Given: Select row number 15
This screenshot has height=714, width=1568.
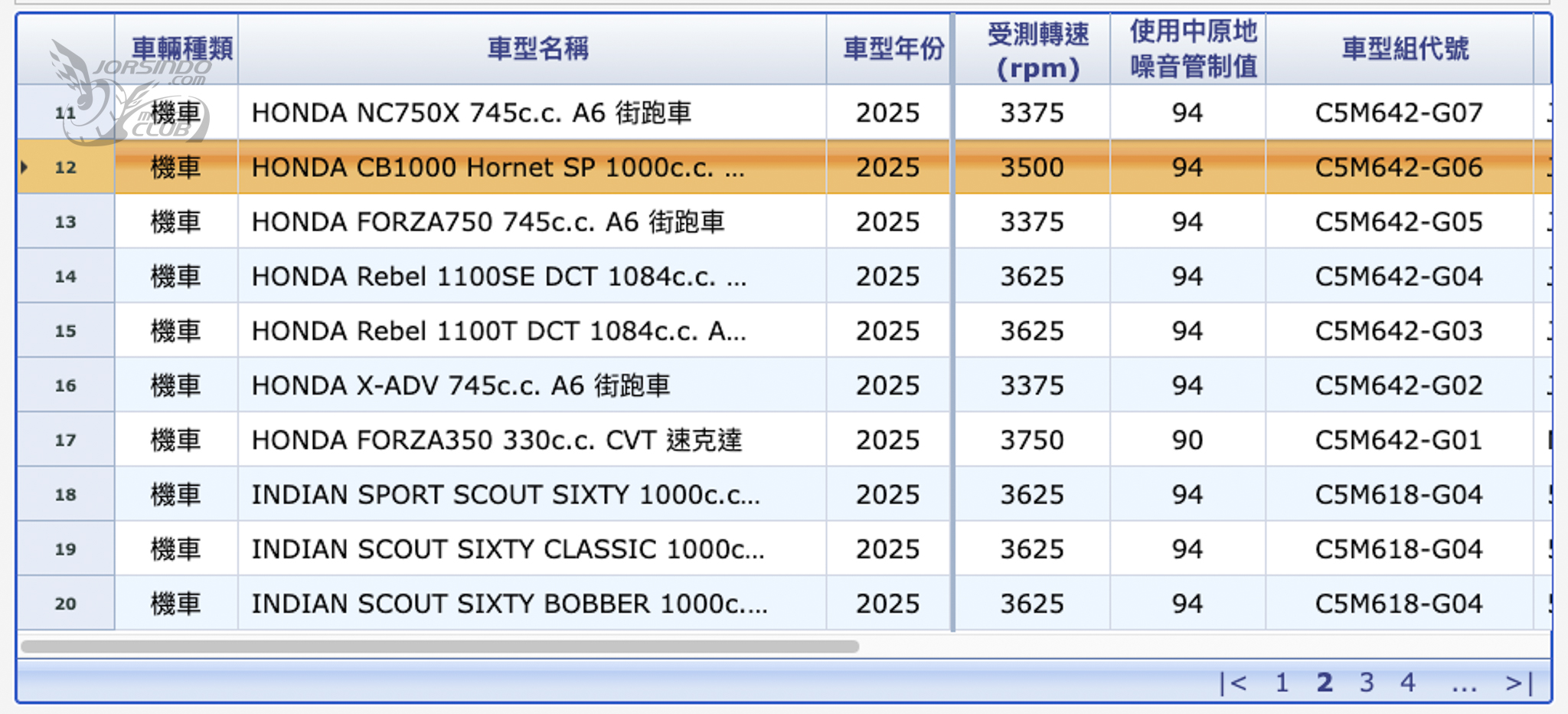Looking at the screenshot, I should point(66,331).
